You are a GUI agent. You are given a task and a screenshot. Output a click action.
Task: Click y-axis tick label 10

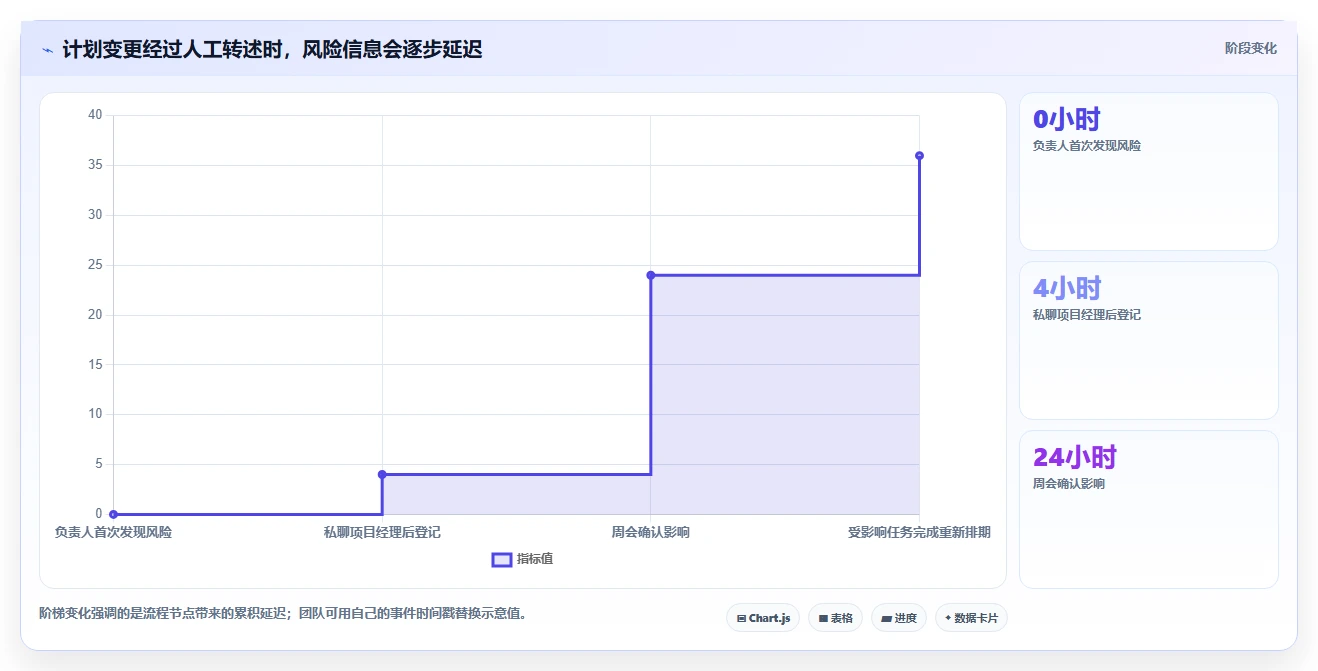(x=95, y=414)
